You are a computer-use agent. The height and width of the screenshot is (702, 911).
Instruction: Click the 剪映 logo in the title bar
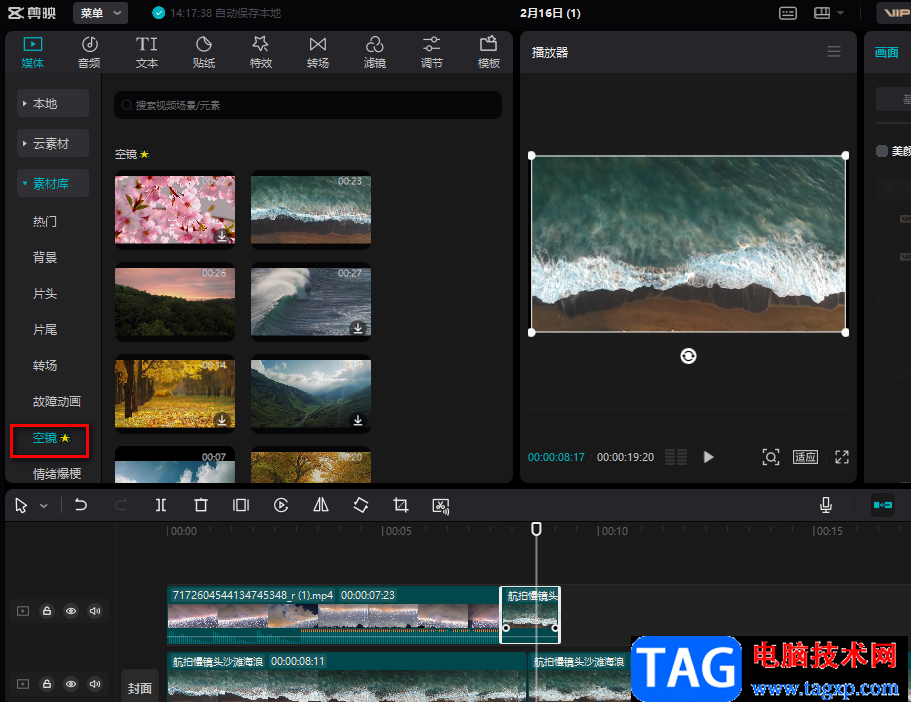coord(32,13)
